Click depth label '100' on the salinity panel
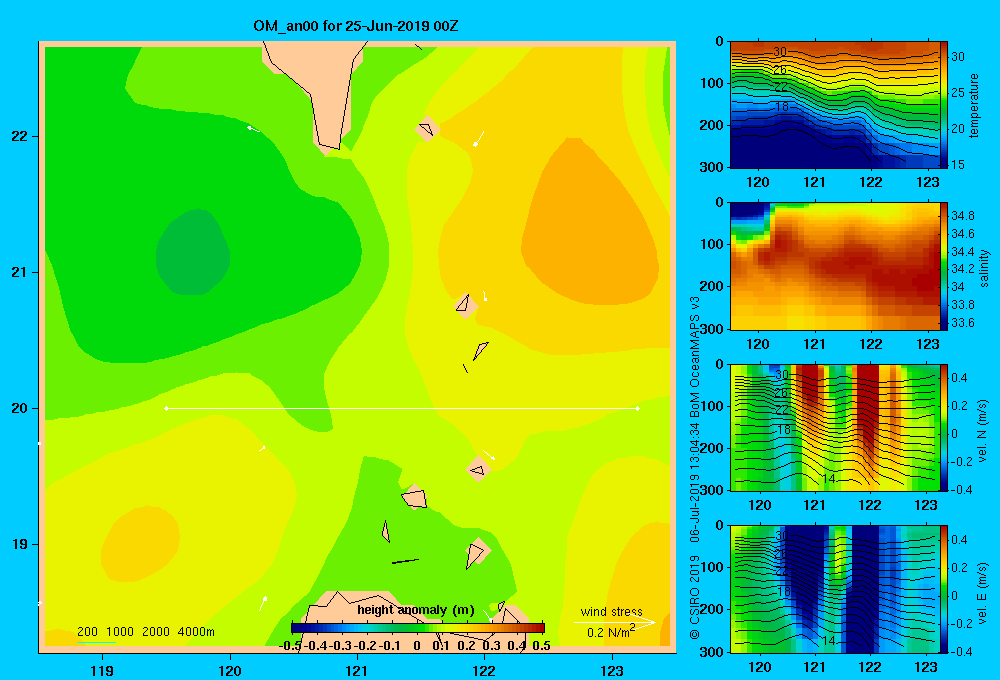Image resolution: width=1000 pixels, height=680 pixels. 712,244
